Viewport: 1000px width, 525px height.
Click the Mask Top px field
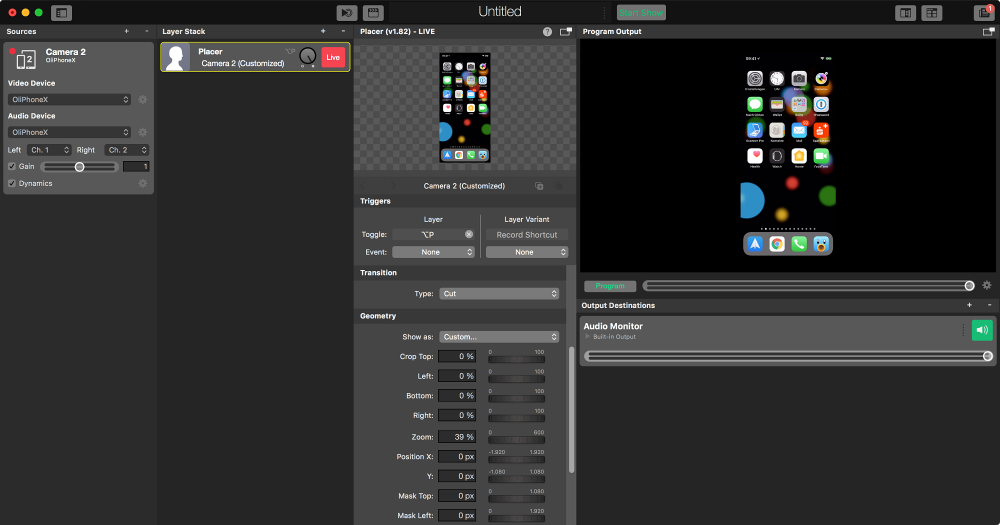tap(457, 496)
